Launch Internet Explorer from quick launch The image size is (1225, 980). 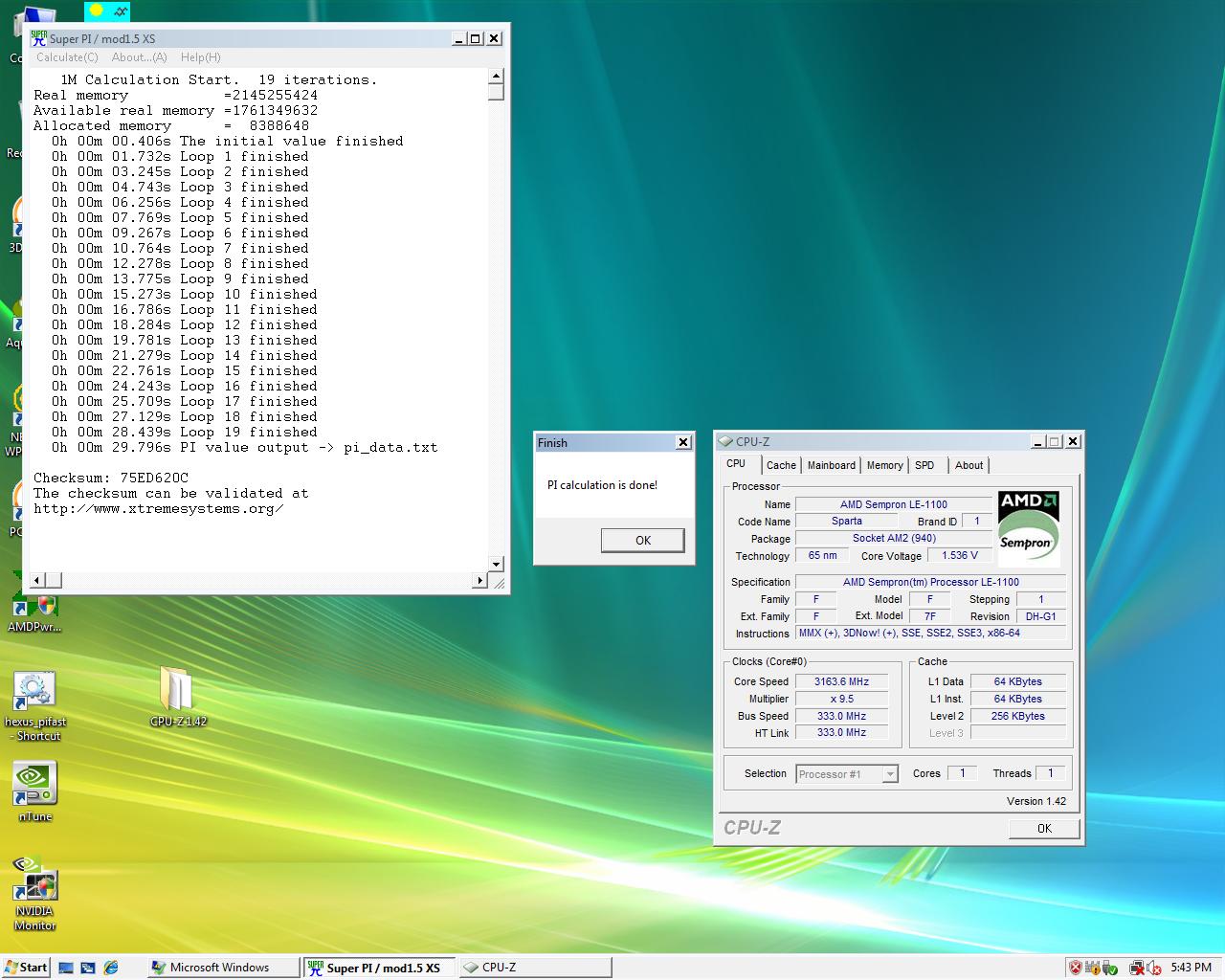pyautogui.click(x=111, y=968)
